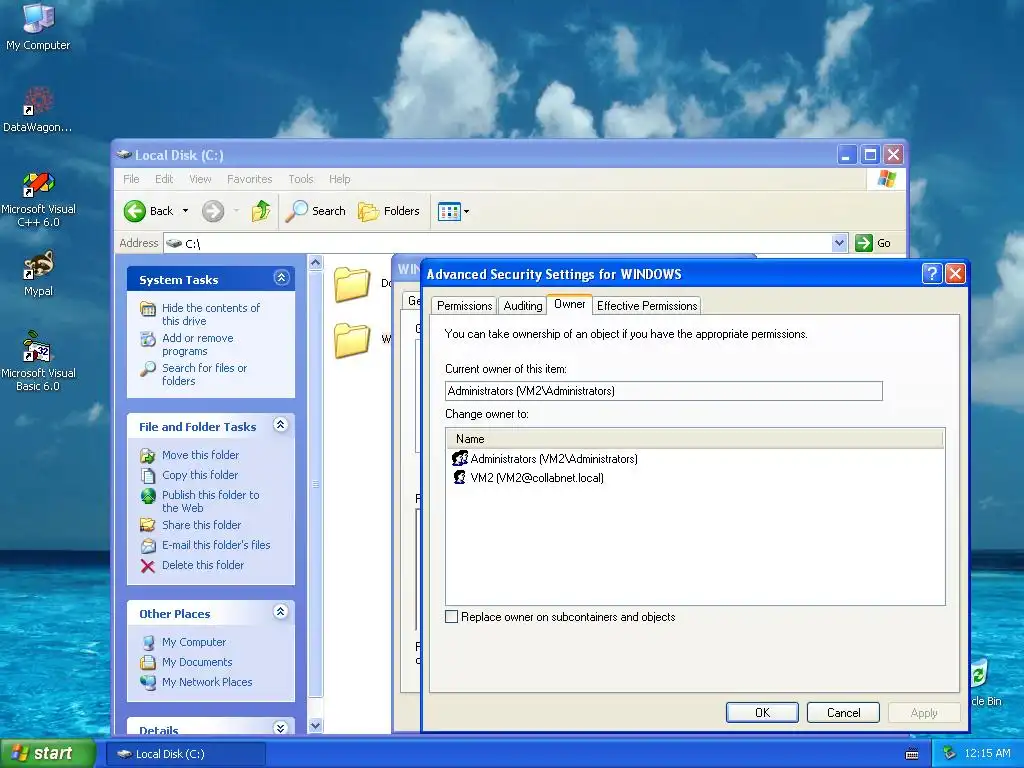
Task: Click the Current owner text field
Action: pyautogui.click(x=664, y=391)
